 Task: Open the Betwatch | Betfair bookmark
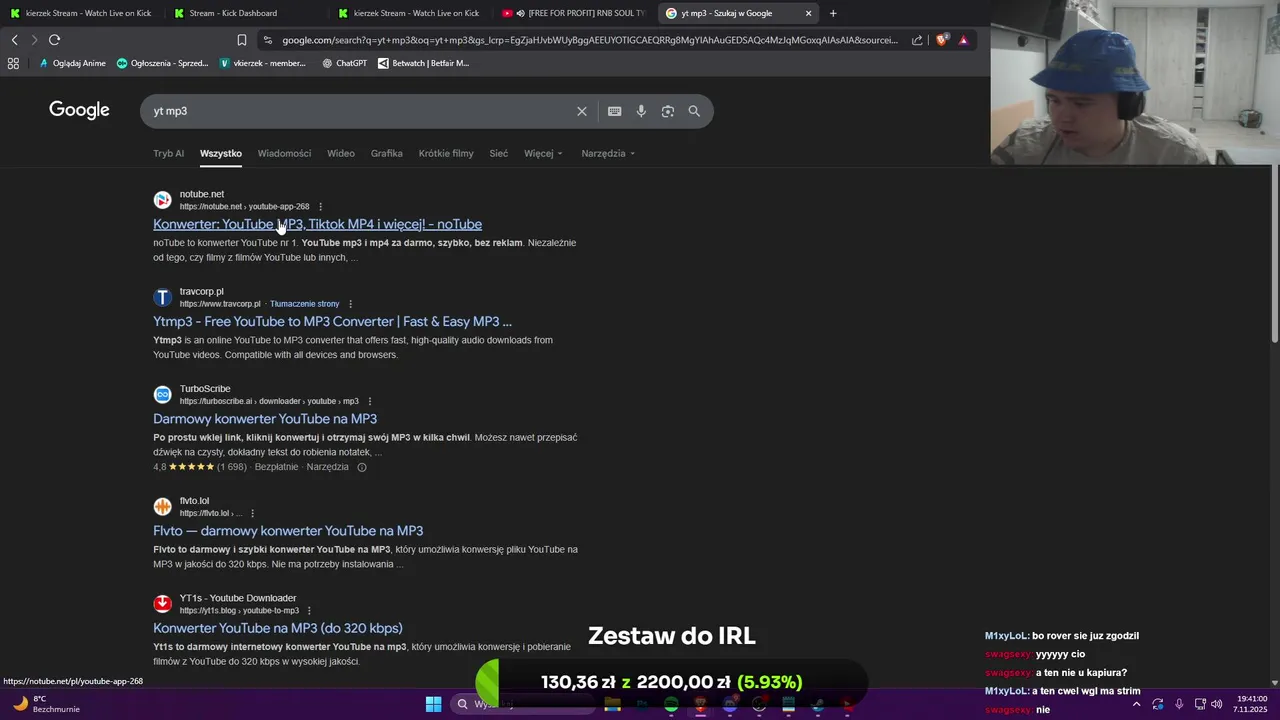click(x=424, y=63)
